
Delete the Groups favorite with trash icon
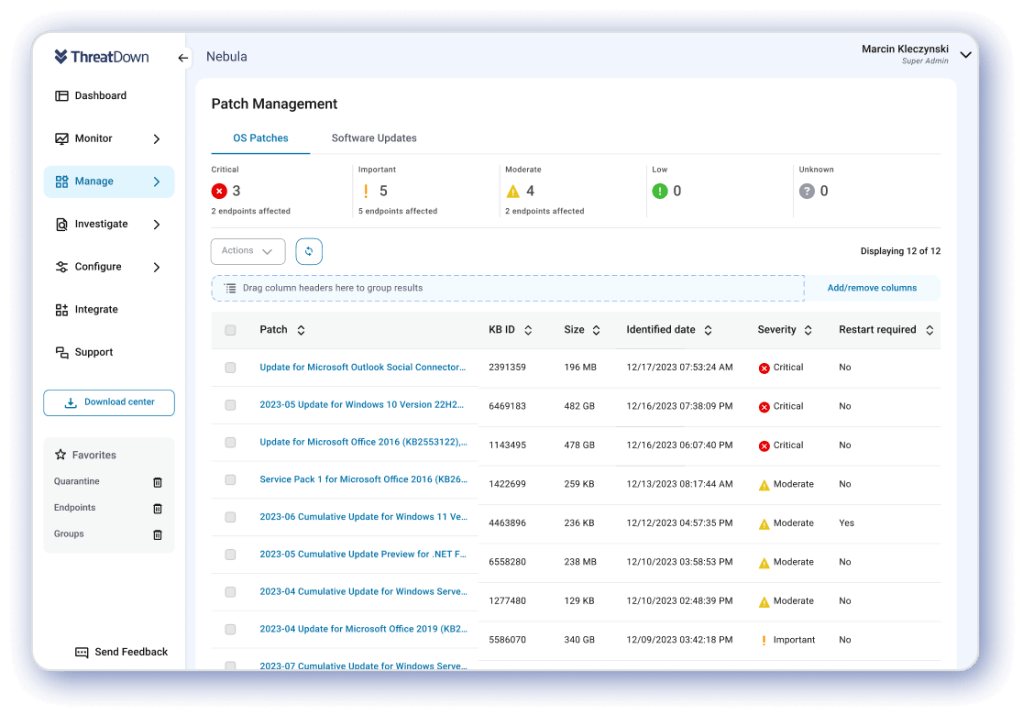pos(157,534)
